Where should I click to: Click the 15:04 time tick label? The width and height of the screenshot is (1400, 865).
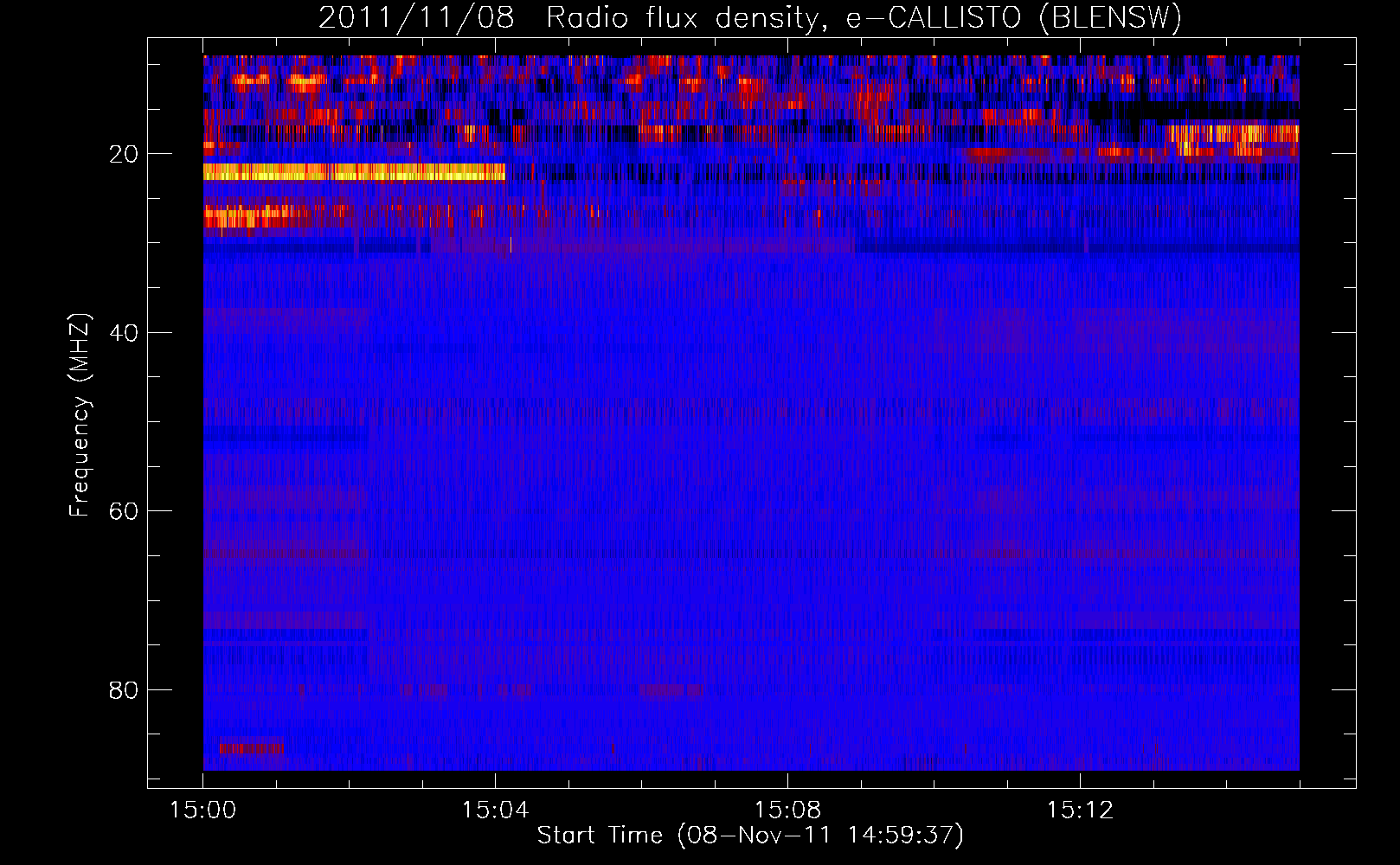click(495, 811)
